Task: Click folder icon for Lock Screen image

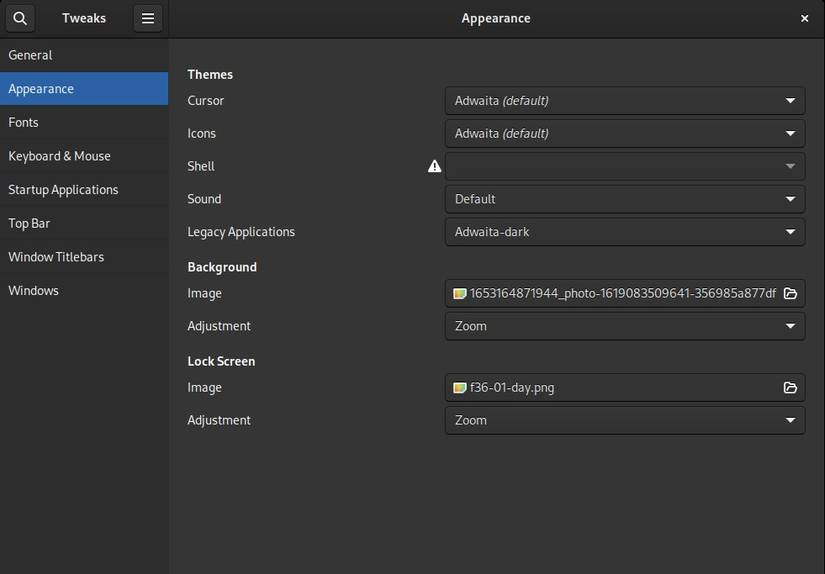Action: coord(790,387)
